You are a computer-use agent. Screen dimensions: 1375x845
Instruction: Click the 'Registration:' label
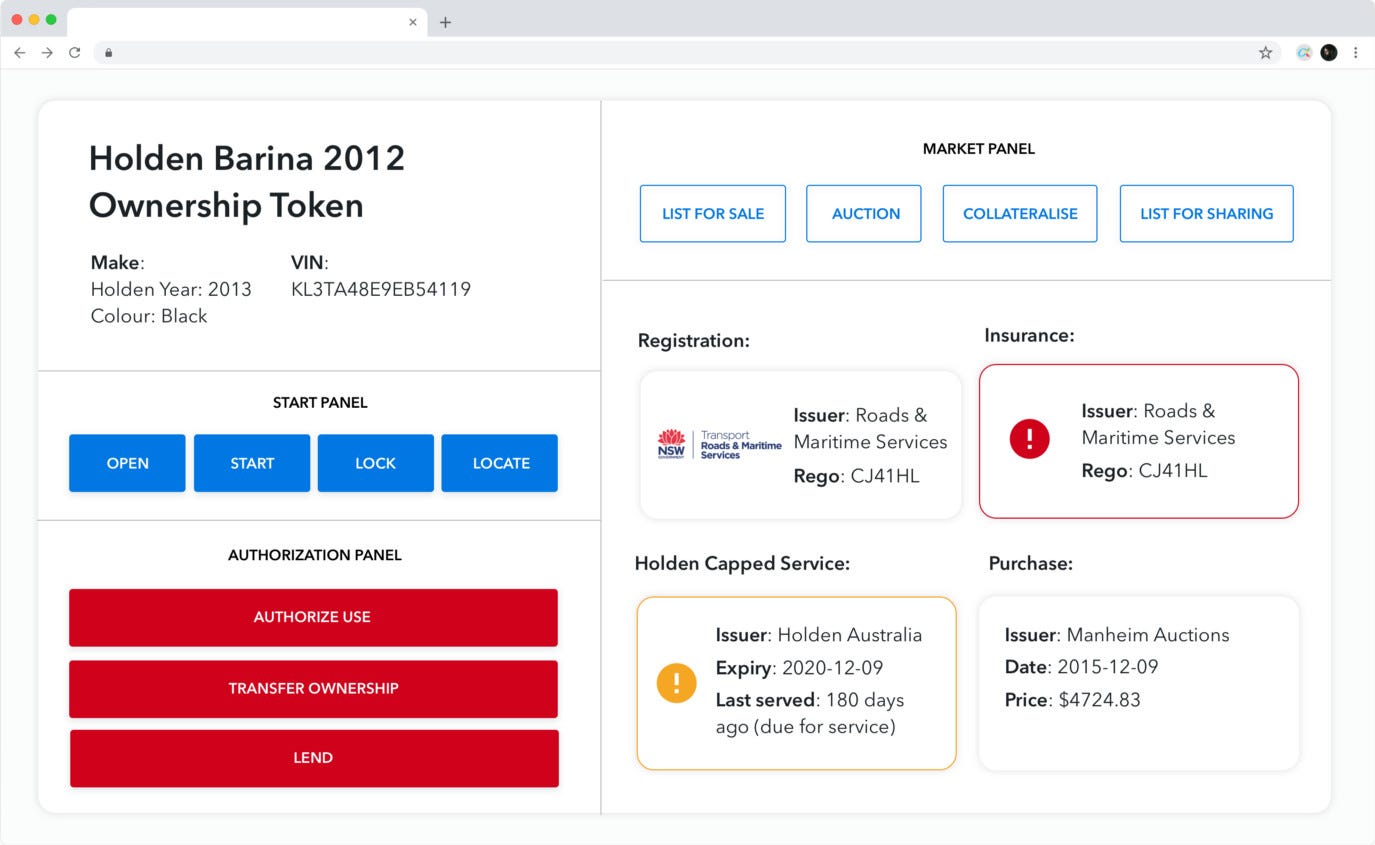694,341
